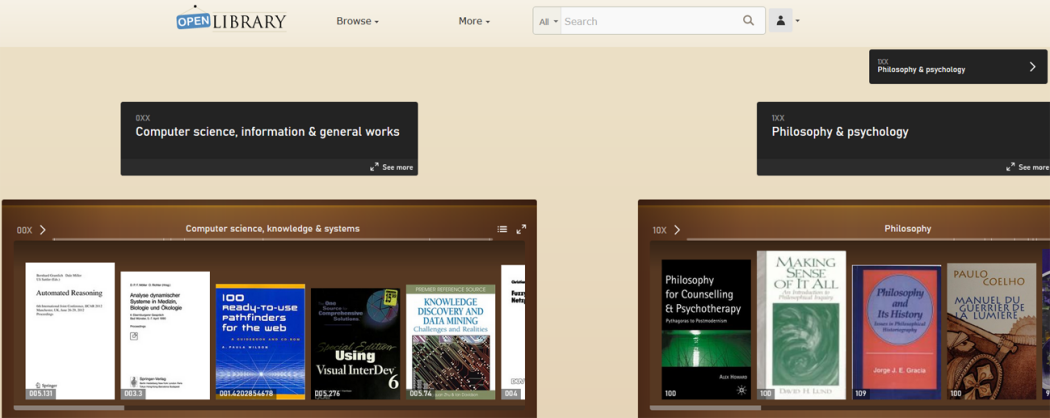Switch computer science shelf to list view icon

[502, 229]
